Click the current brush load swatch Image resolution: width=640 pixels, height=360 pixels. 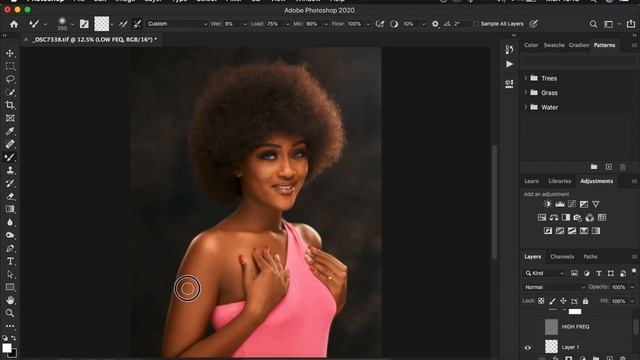tap(102, 24)
